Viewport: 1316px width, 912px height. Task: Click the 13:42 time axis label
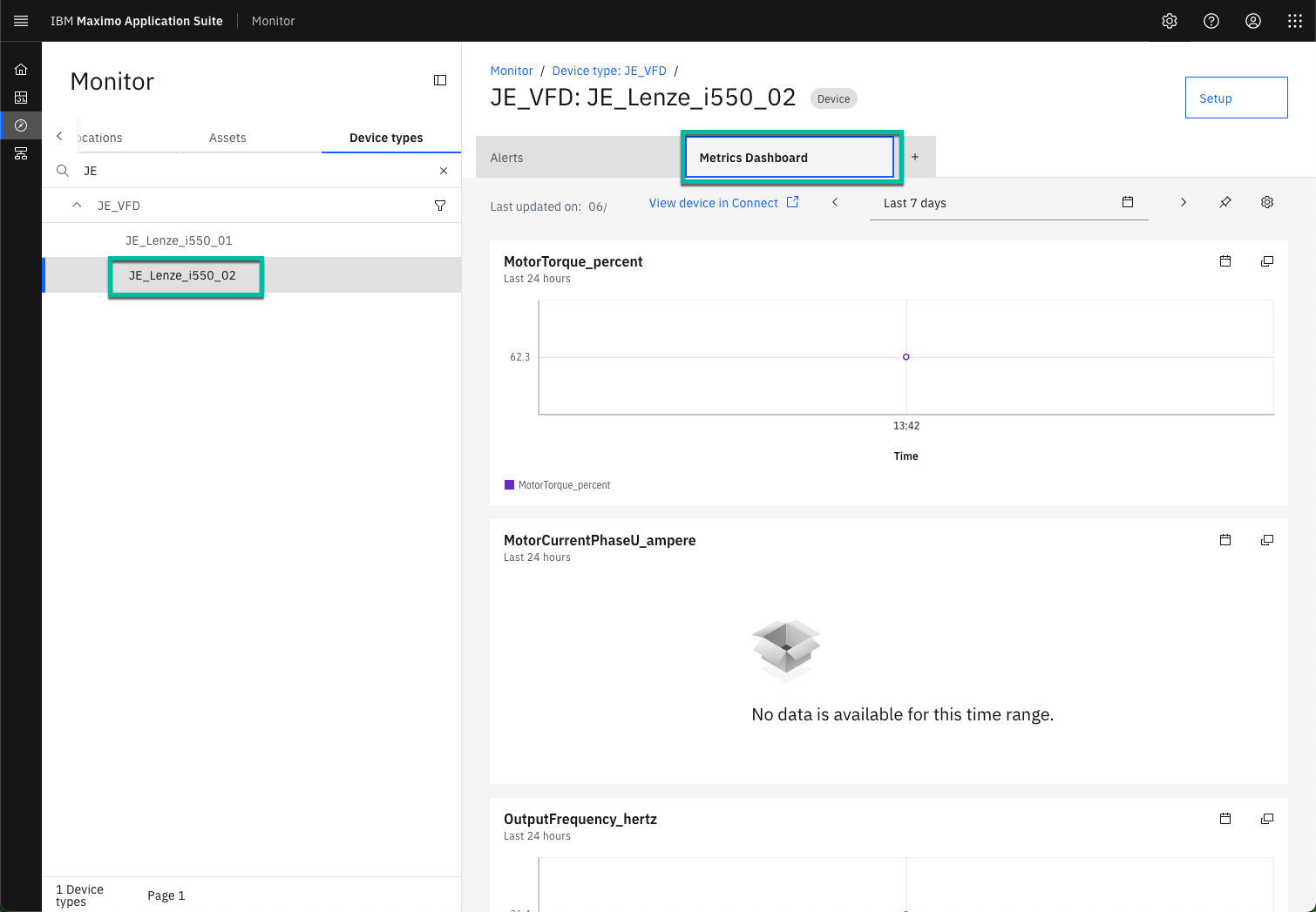(x=906, y=426)
